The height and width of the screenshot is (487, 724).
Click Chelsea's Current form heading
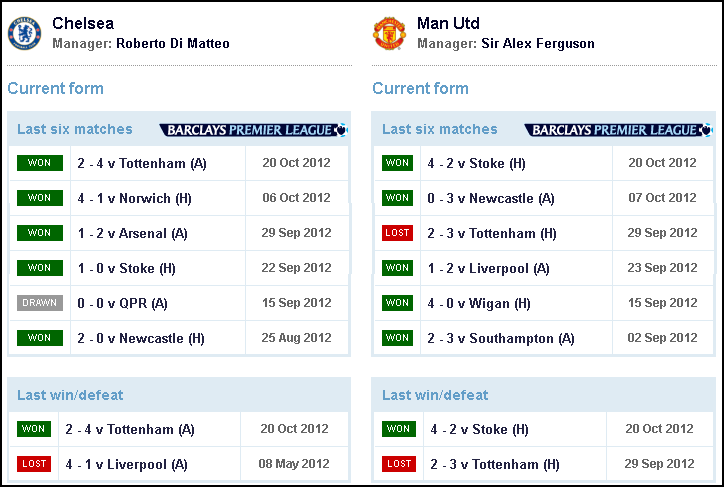tap(55, 88)
